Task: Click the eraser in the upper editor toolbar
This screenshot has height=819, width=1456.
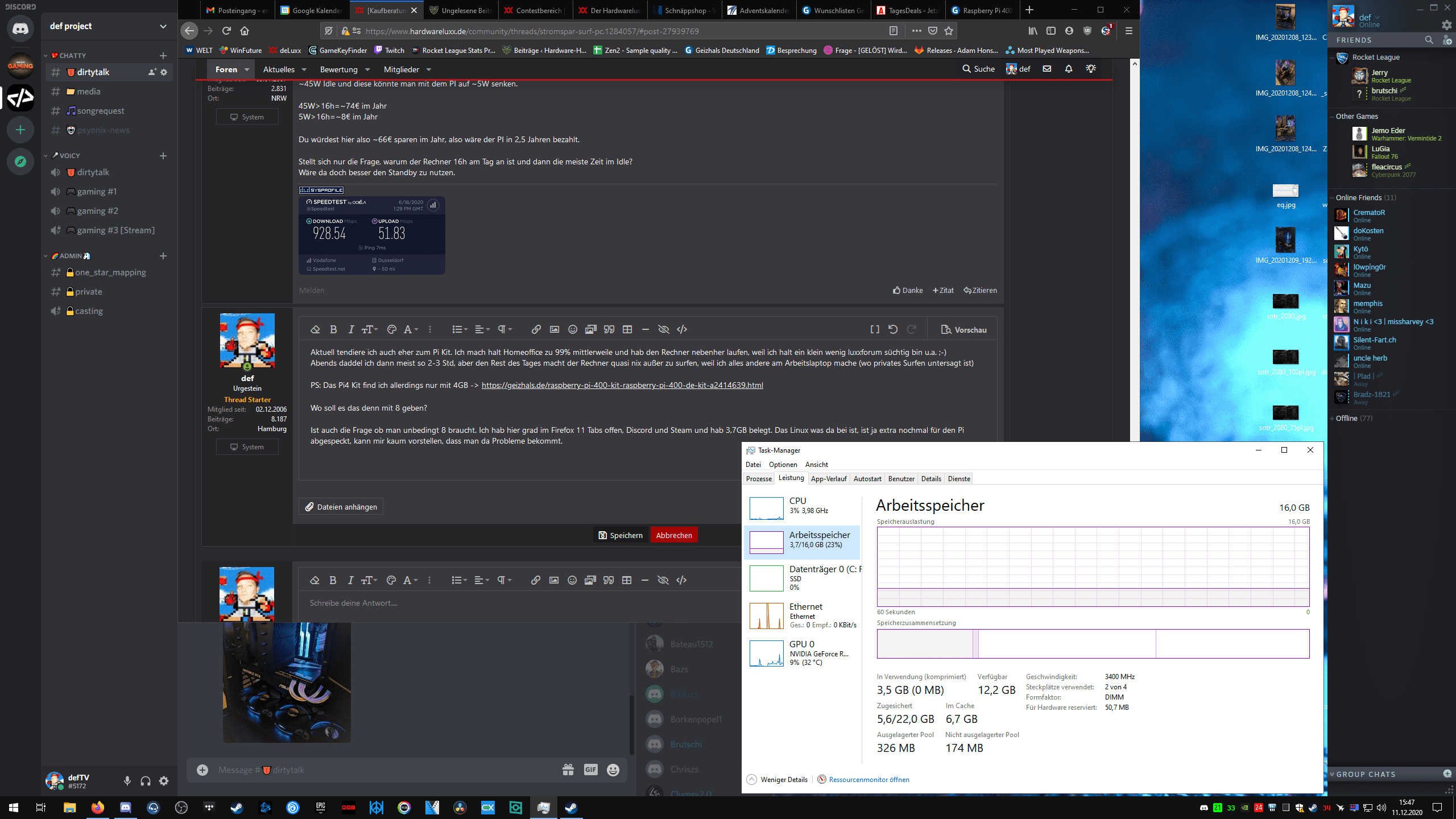Action: pyautogui.click(x=315, y=329)
